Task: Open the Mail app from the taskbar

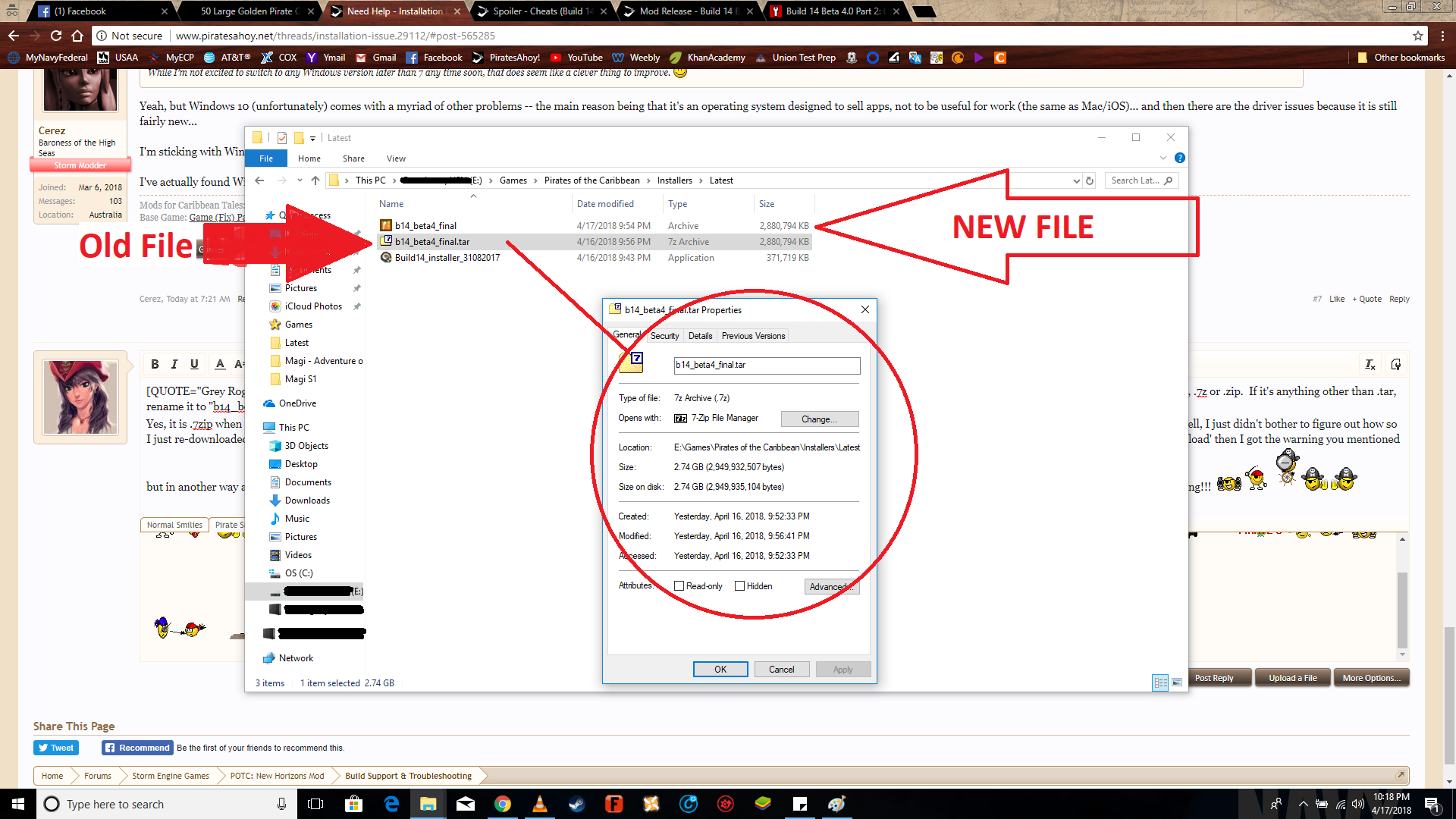Action: 466,804
